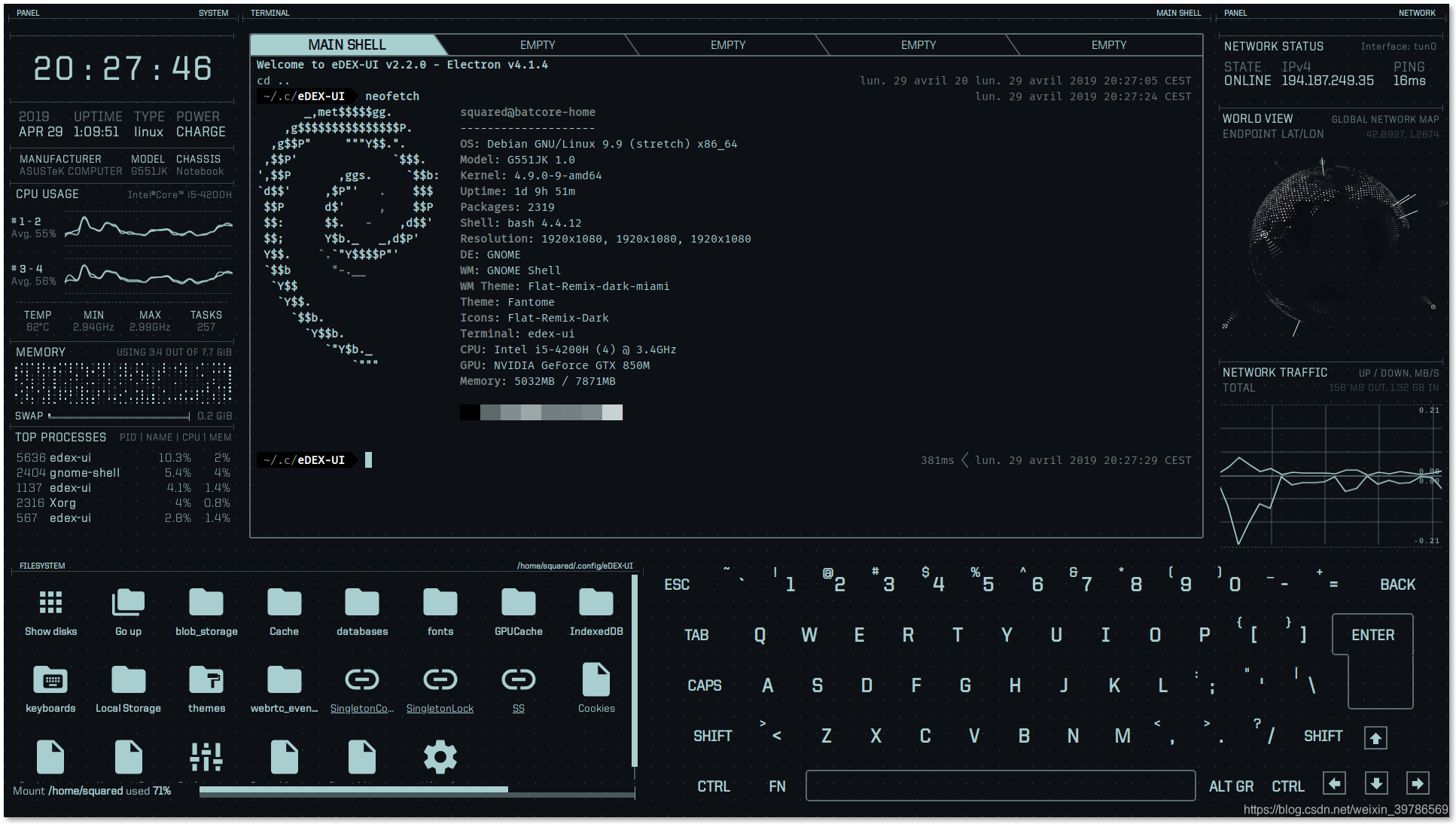Viewport: 1456px width, 824px height.
Task: Click the number 5 key
Action: tap(983, 581)
